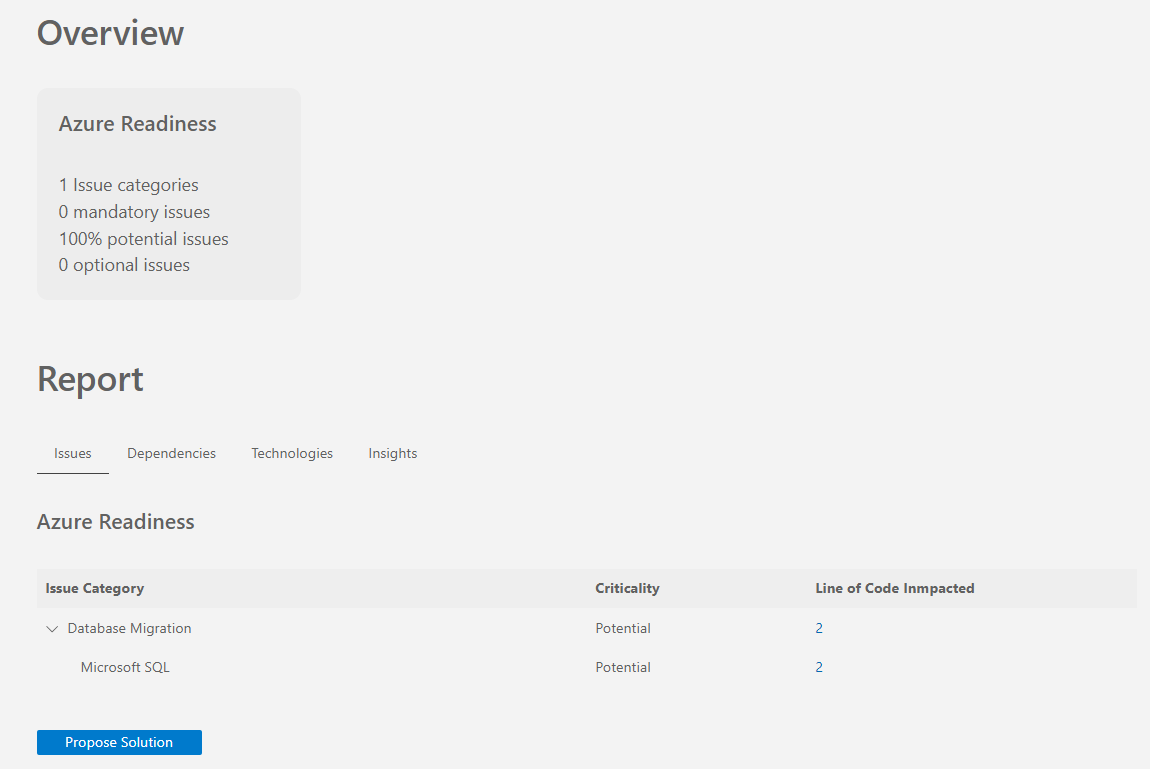Switch to the Issues tab
Screen dimensions: 1150x769
[x=73, y=454]
